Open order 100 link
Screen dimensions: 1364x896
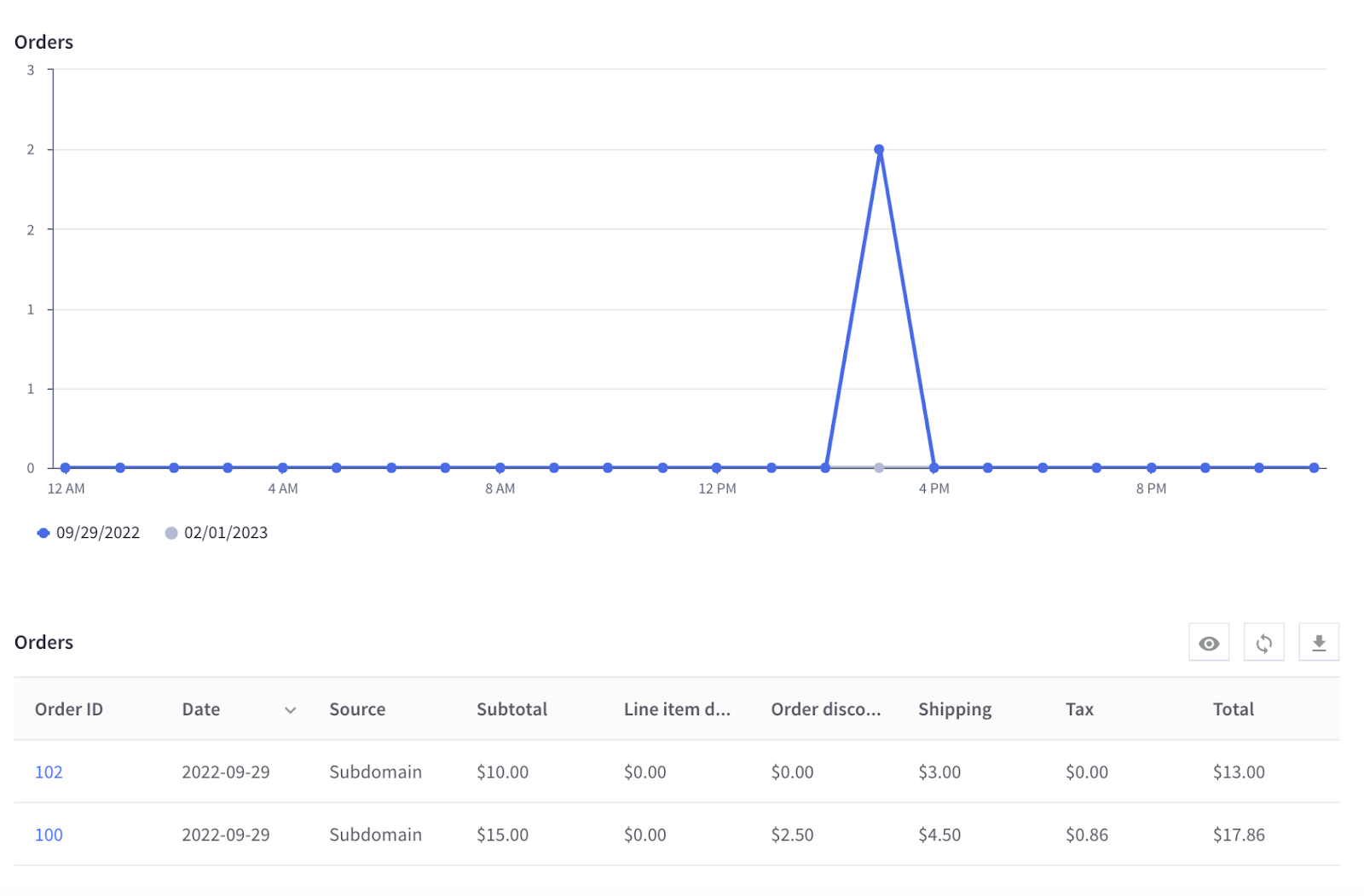(49, 835)
